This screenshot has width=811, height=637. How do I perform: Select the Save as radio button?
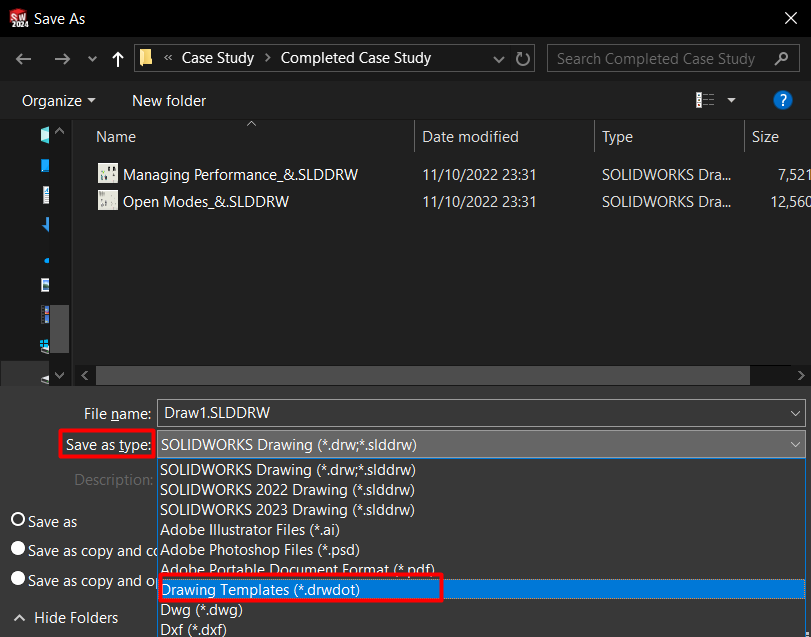point(18,520)
